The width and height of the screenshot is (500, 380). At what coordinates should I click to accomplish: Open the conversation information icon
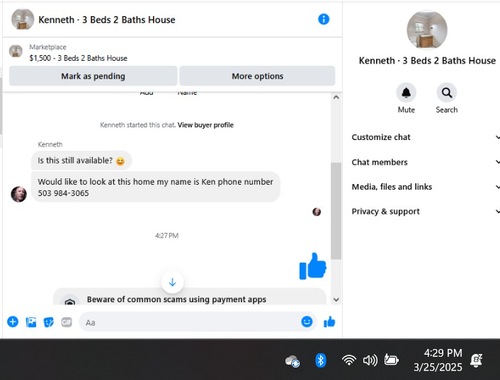[x=323, y=19]
